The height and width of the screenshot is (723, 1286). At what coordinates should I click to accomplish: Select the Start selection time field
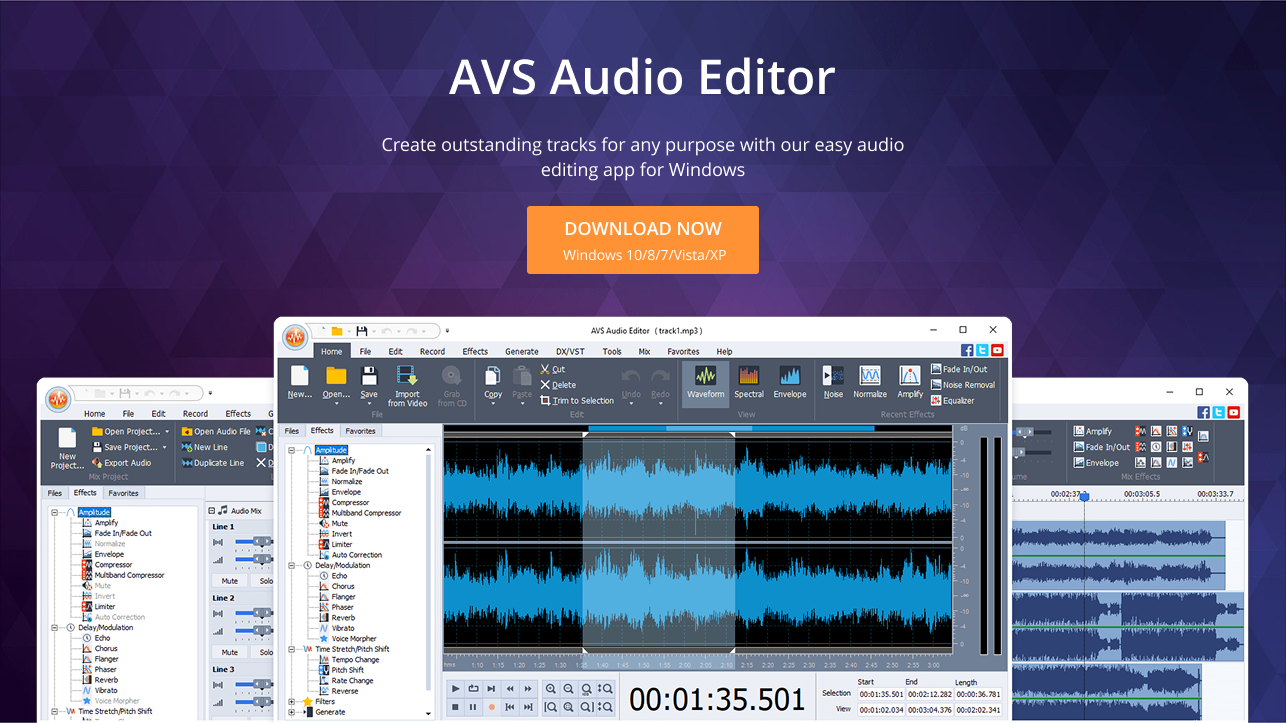coord(881,694)
